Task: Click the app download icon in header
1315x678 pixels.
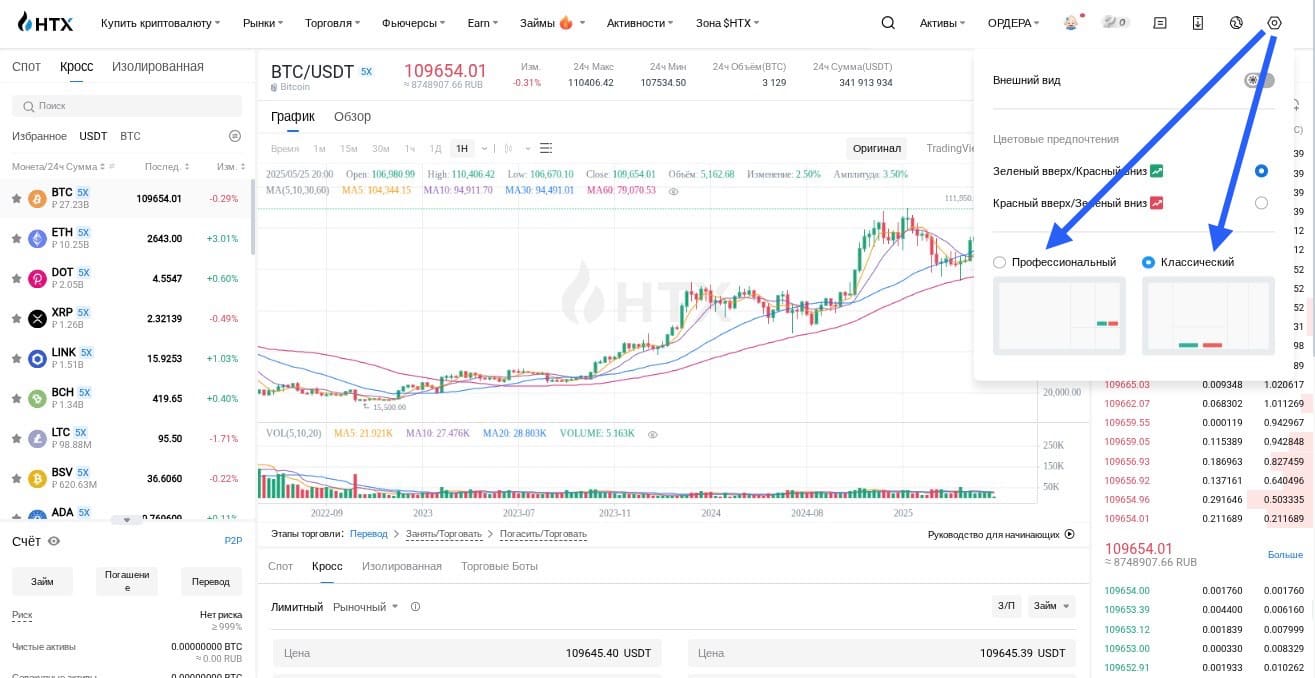Action: pyautogui.click(x=1198, y=23)
